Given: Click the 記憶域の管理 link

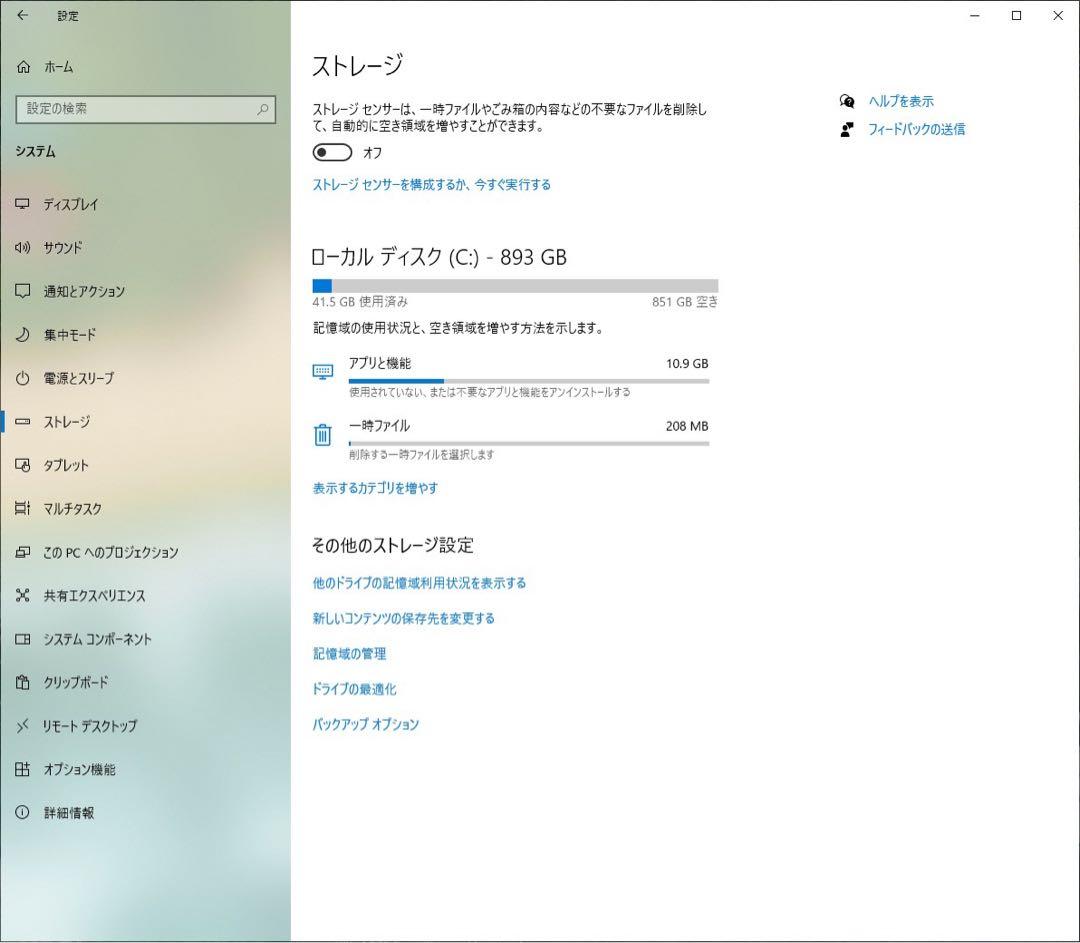Looking at the screenshot, I should coord(349,654).
